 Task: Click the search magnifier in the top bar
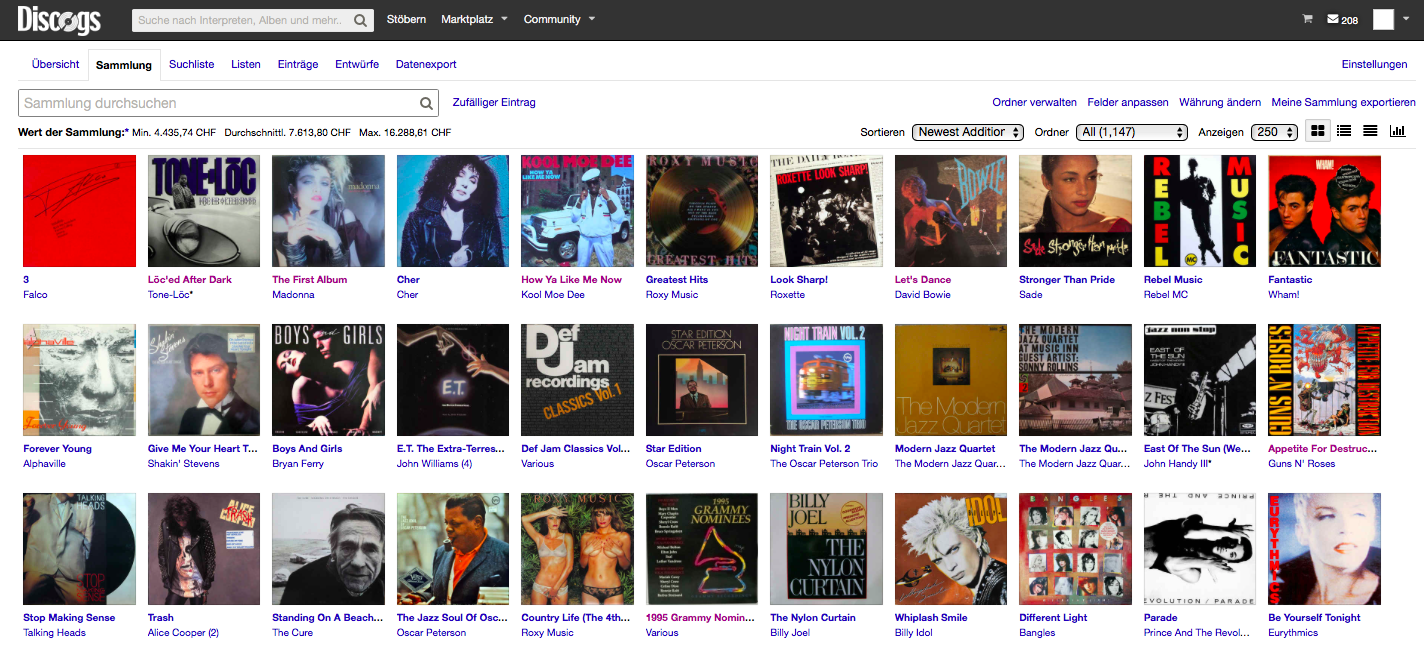(x=361, y=20)
